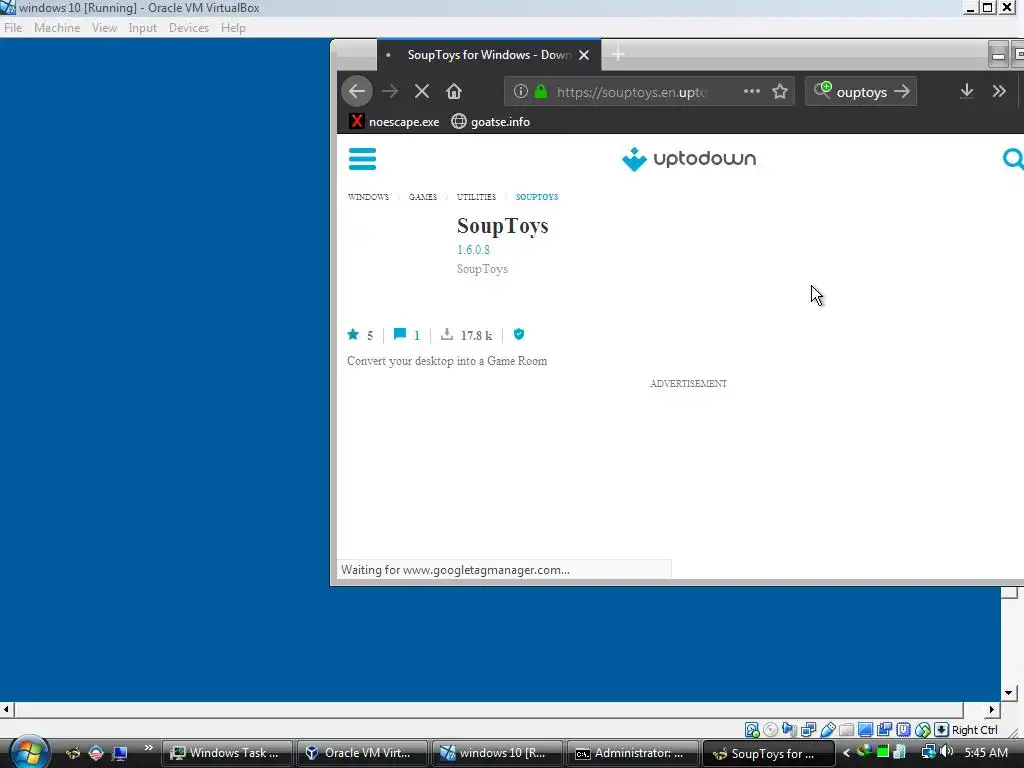The height and width of the screenshot is (768, 1024).
Task: Go back using the browser back arrow
Action: (x=357, y=91)
